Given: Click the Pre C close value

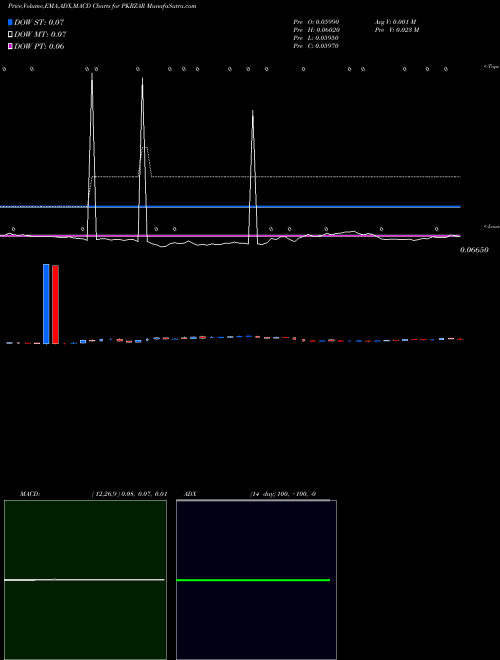Looking at the screenshot, I should [x=316, y=46].
